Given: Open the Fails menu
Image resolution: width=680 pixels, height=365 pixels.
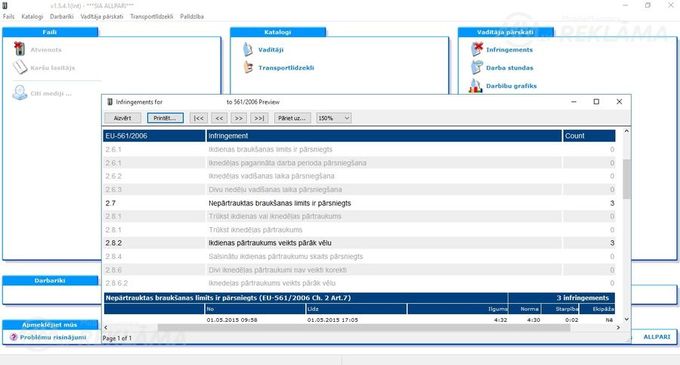Looking at the screenshot, I should click(8, 16).
